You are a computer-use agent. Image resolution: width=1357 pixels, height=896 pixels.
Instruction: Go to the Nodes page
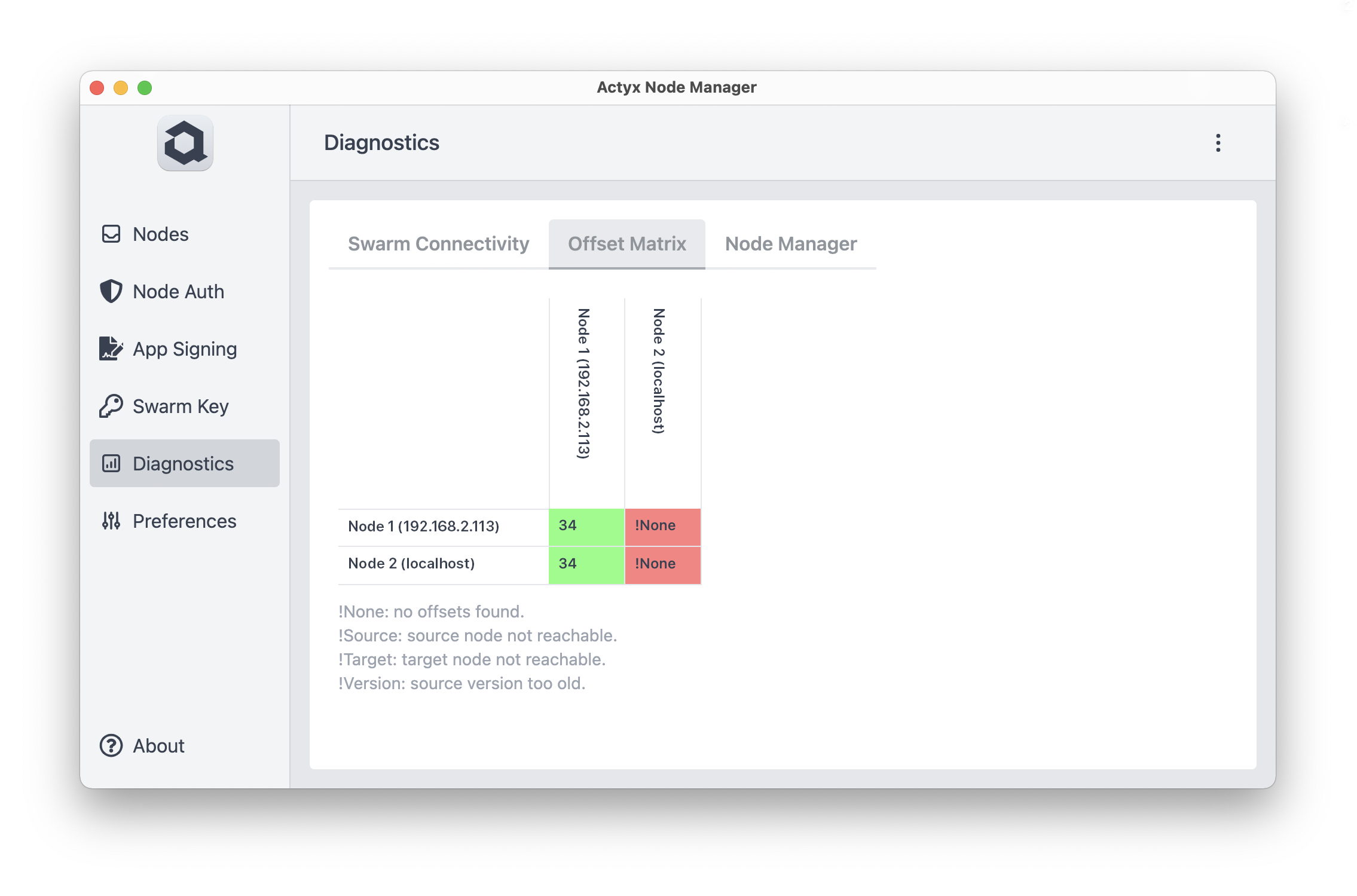pos(160,234)
